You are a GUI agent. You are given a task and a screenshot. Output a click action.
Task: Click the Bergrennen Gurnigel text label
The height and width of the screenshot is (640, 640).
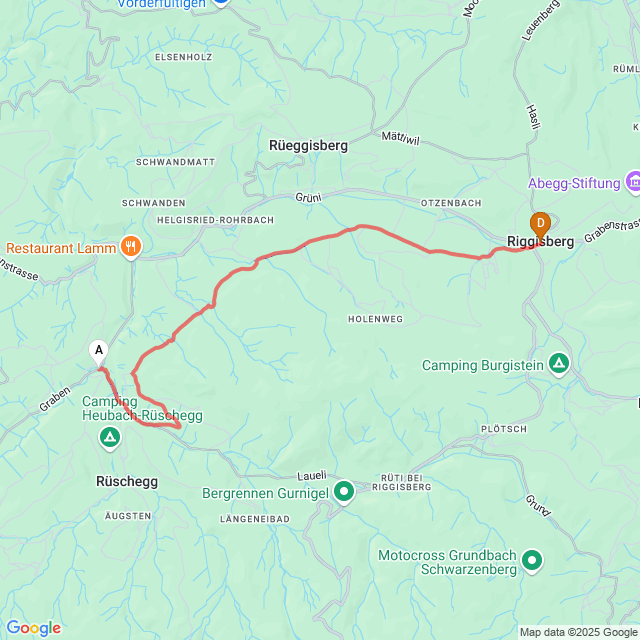[x=265, y=493]
